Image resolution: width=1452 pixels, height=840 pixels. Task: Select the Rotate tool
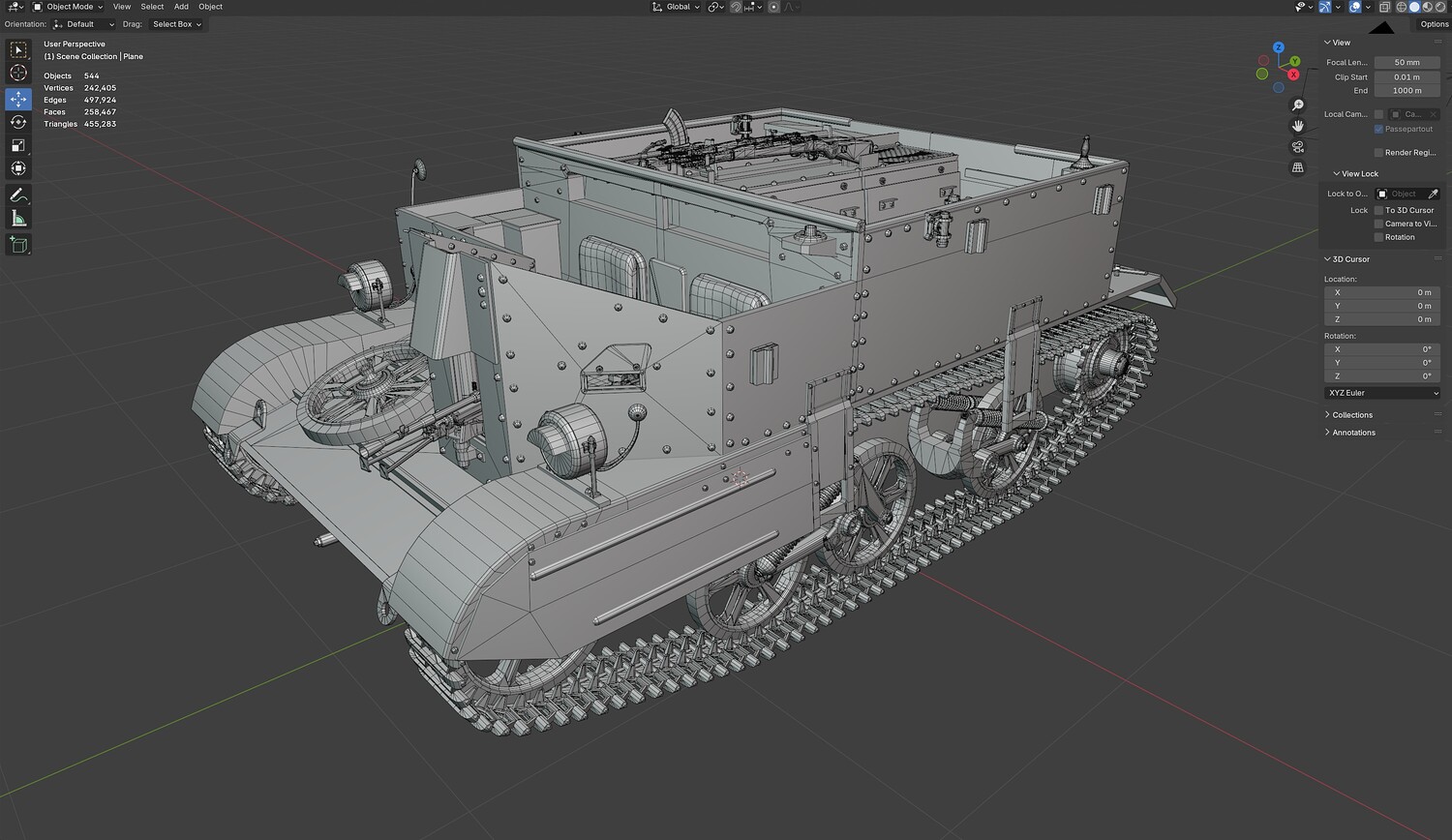click(18, 122)
